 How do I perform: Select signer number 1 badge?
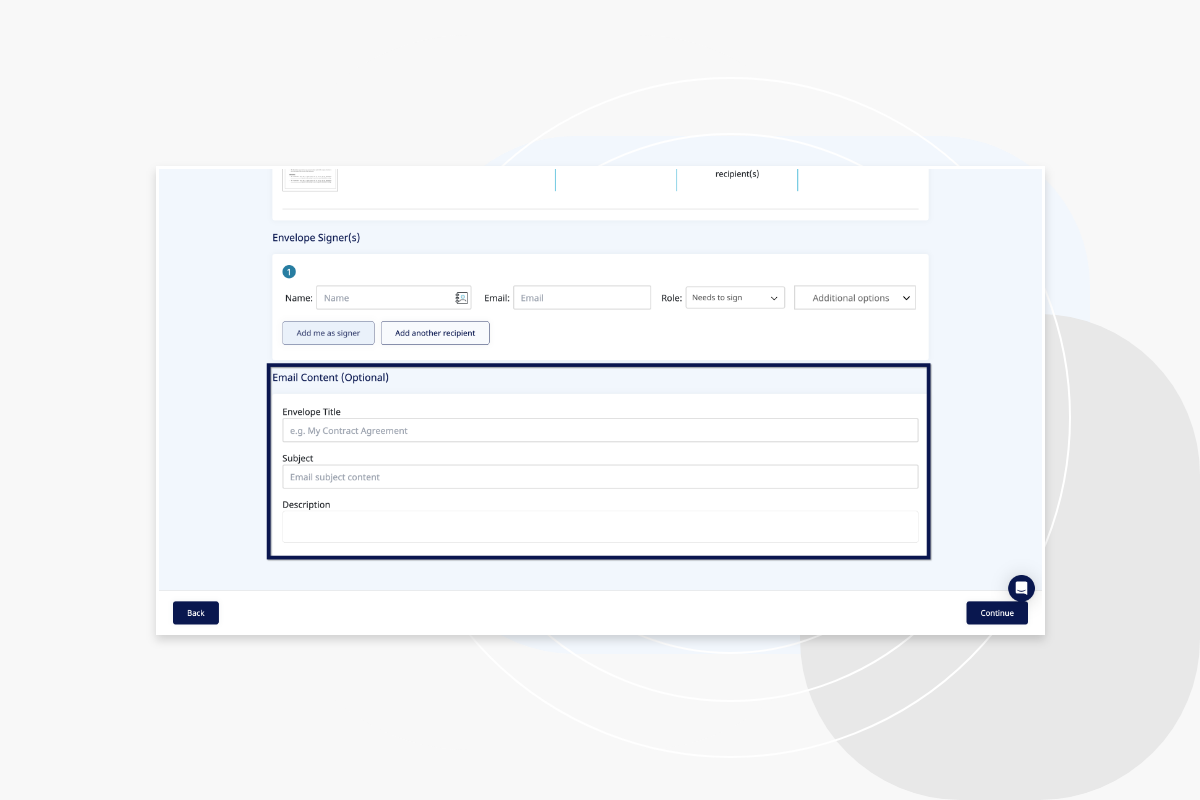(288, 271)
